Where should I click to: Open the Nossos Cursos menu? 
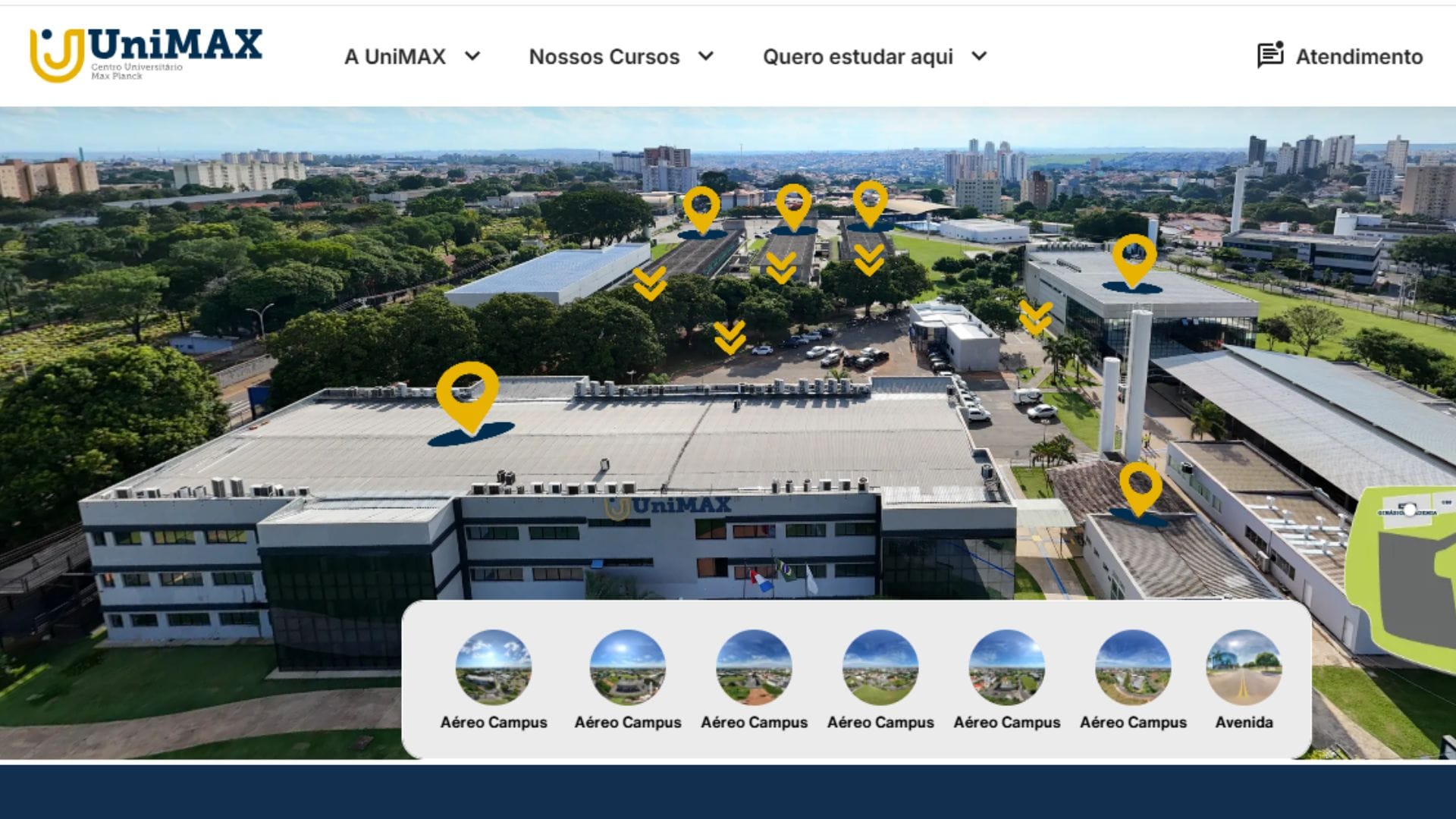[604, 57]
